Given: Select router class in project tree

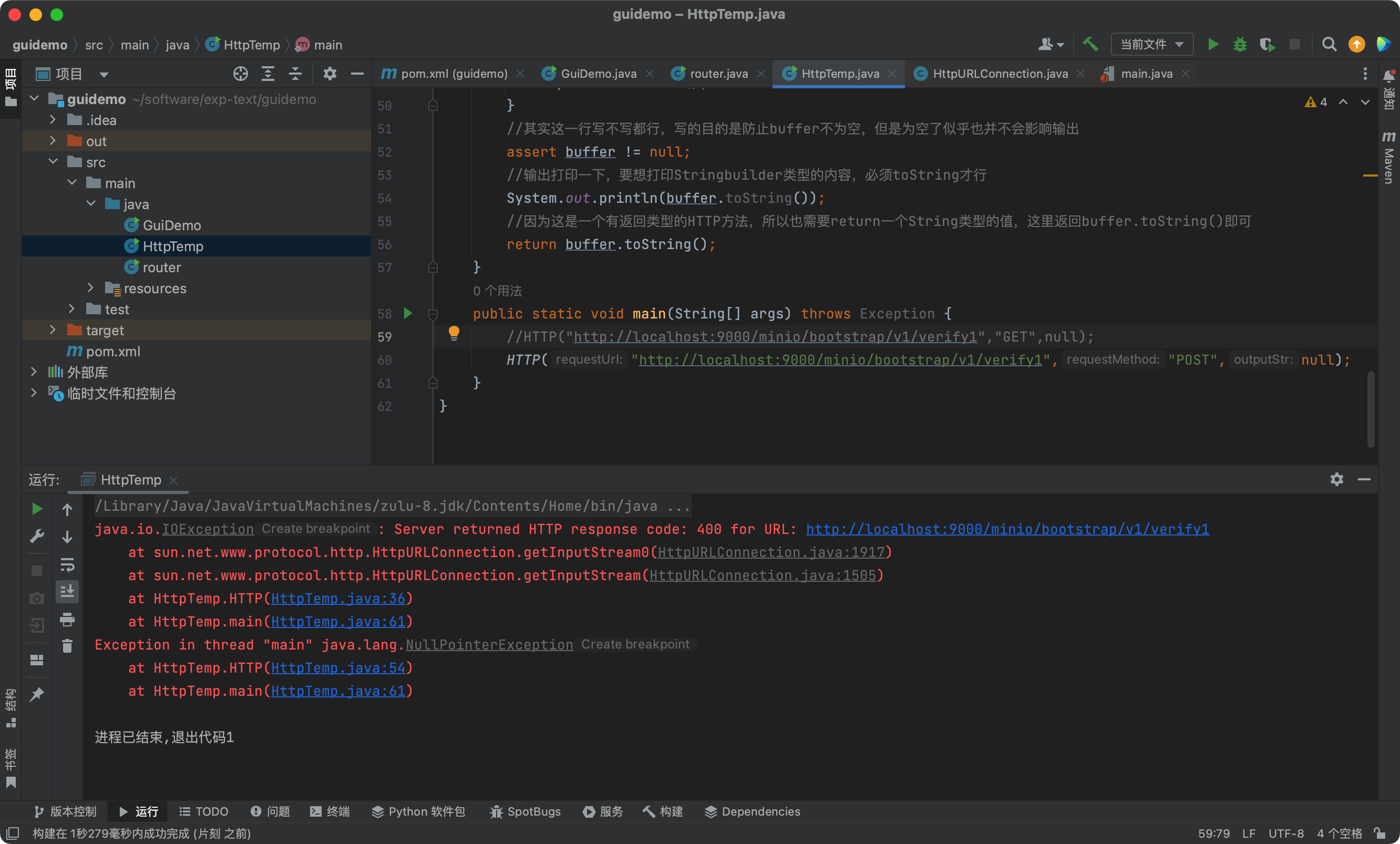Looking at the screenshot, I should 162,267.
